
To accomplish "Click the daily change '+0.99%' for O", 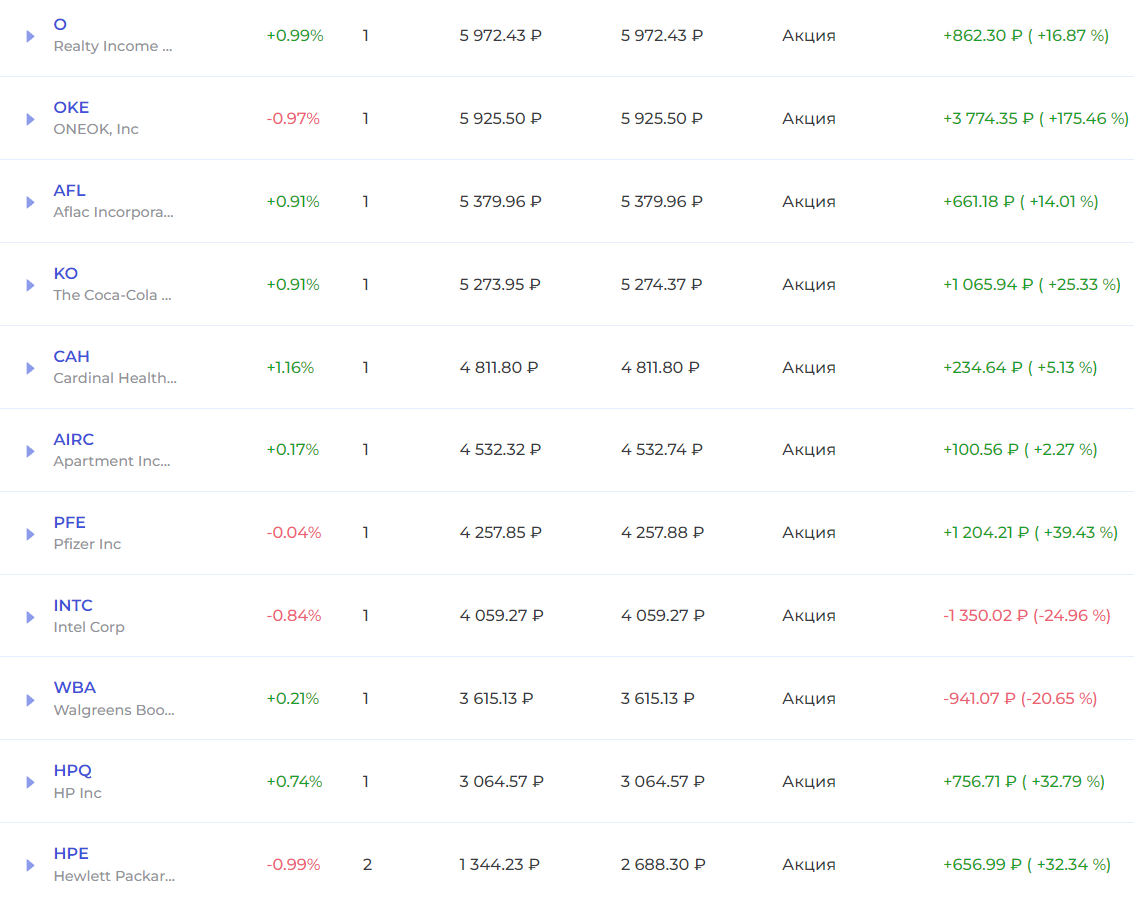I will click(x=295, y=35).
